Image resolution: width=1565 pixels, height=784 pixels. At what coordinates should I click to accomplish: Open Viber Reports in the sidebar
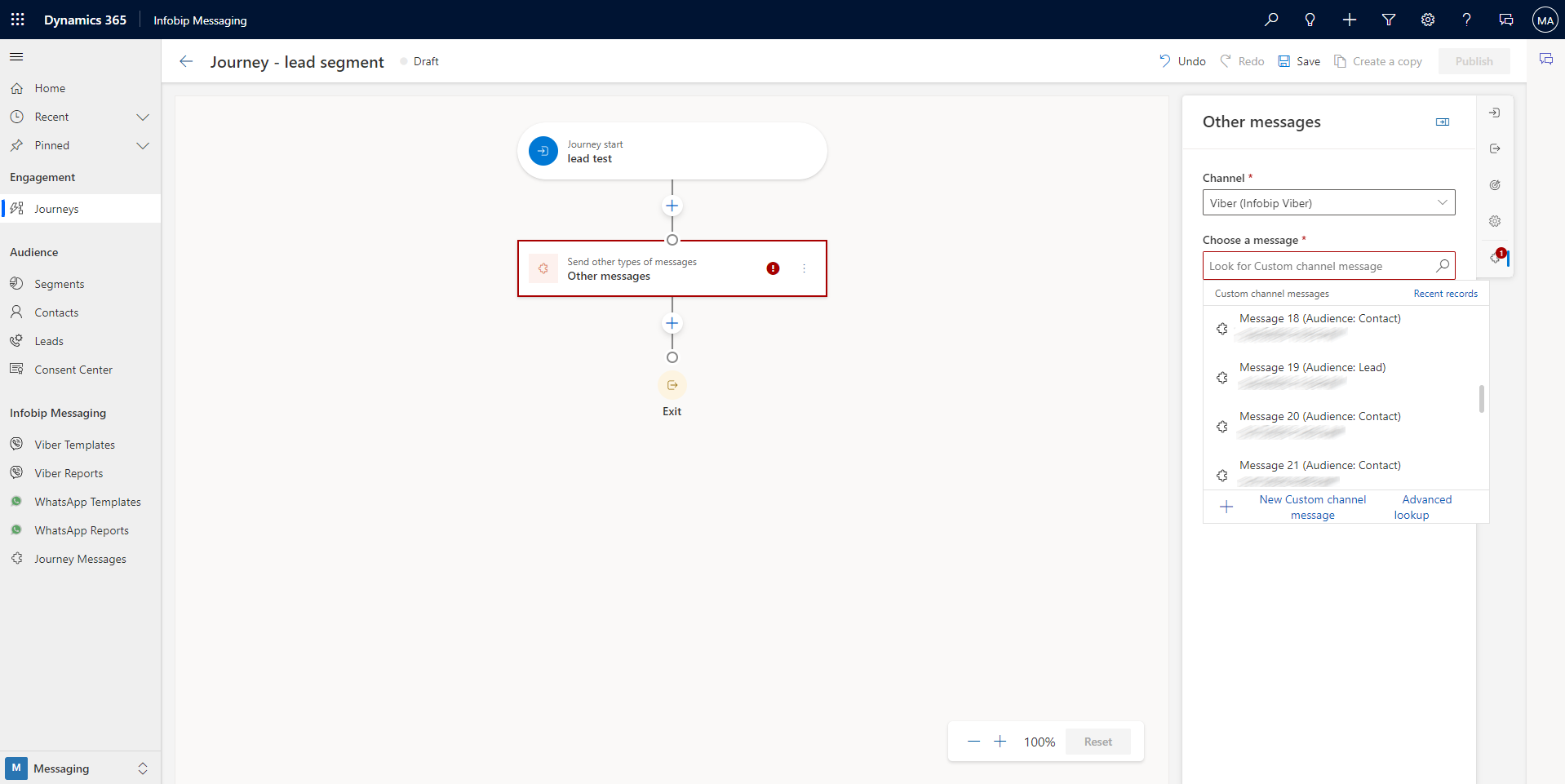pos(80,473)
